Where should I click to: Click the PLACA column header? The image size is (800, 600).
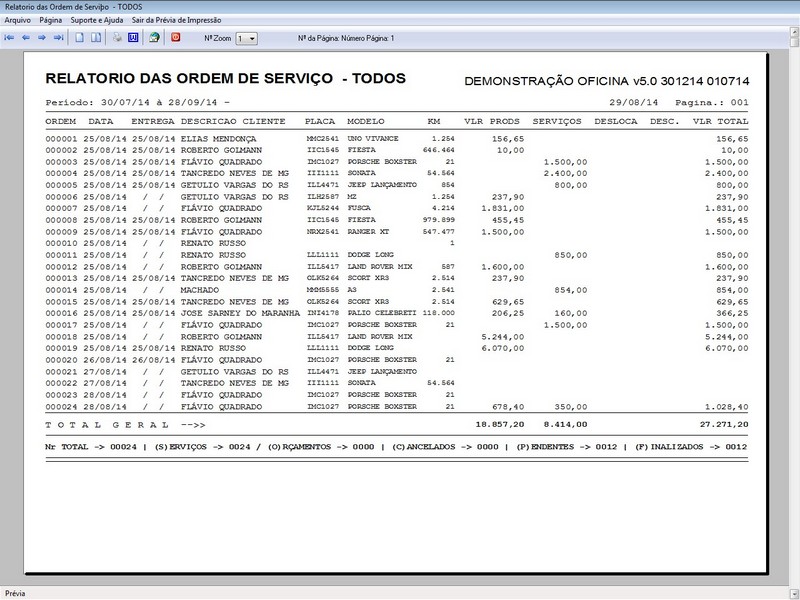click(320, 121)
